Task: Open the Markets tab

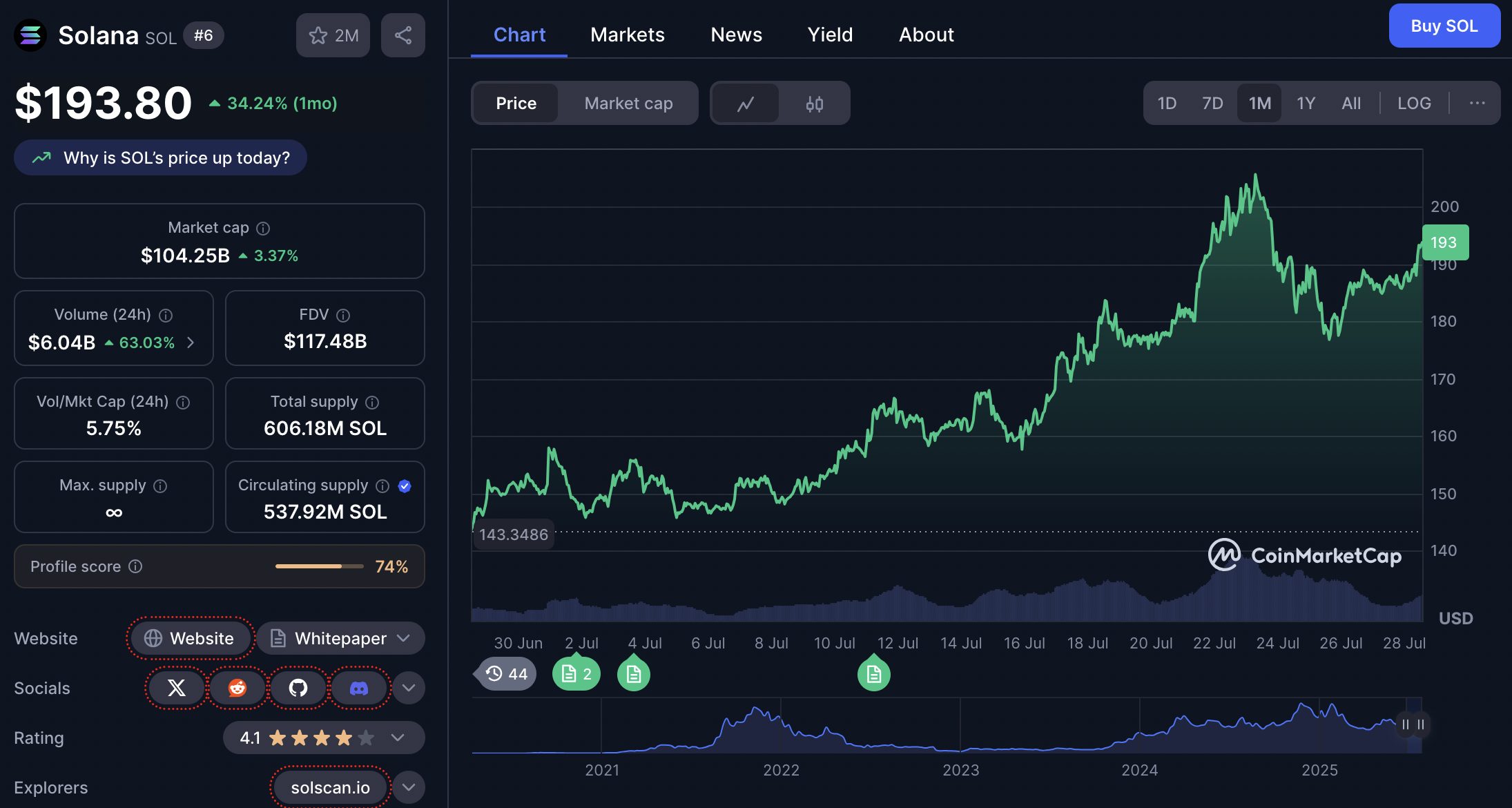Action: (628, 35)
